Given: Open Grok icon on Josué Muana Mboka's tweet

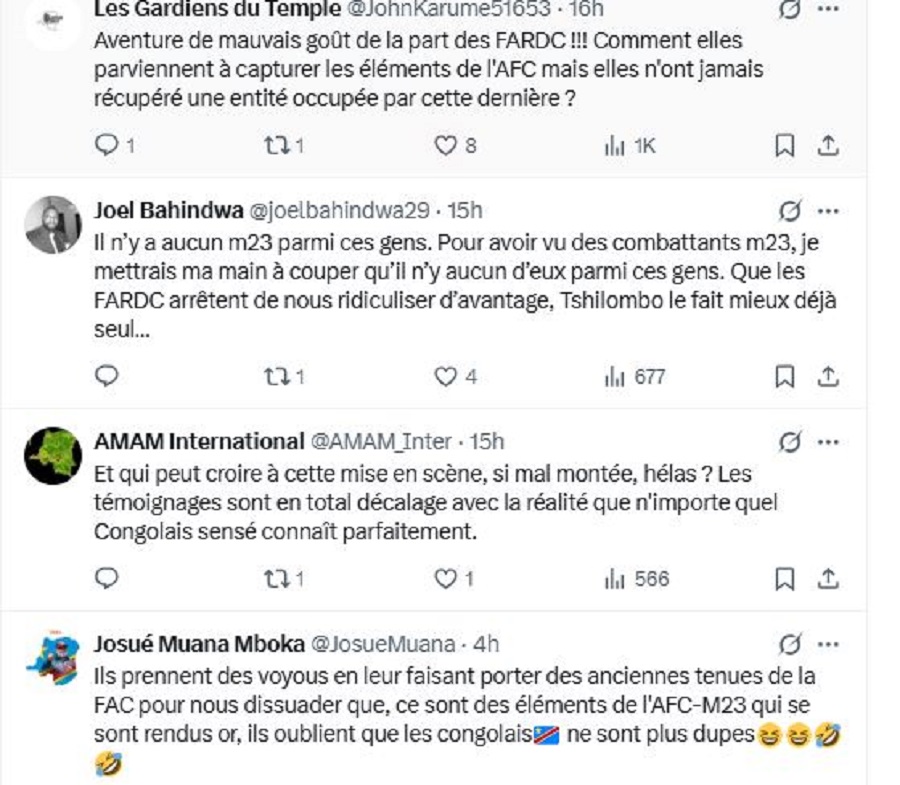Looking at the screenshot, I should (790, 643).
